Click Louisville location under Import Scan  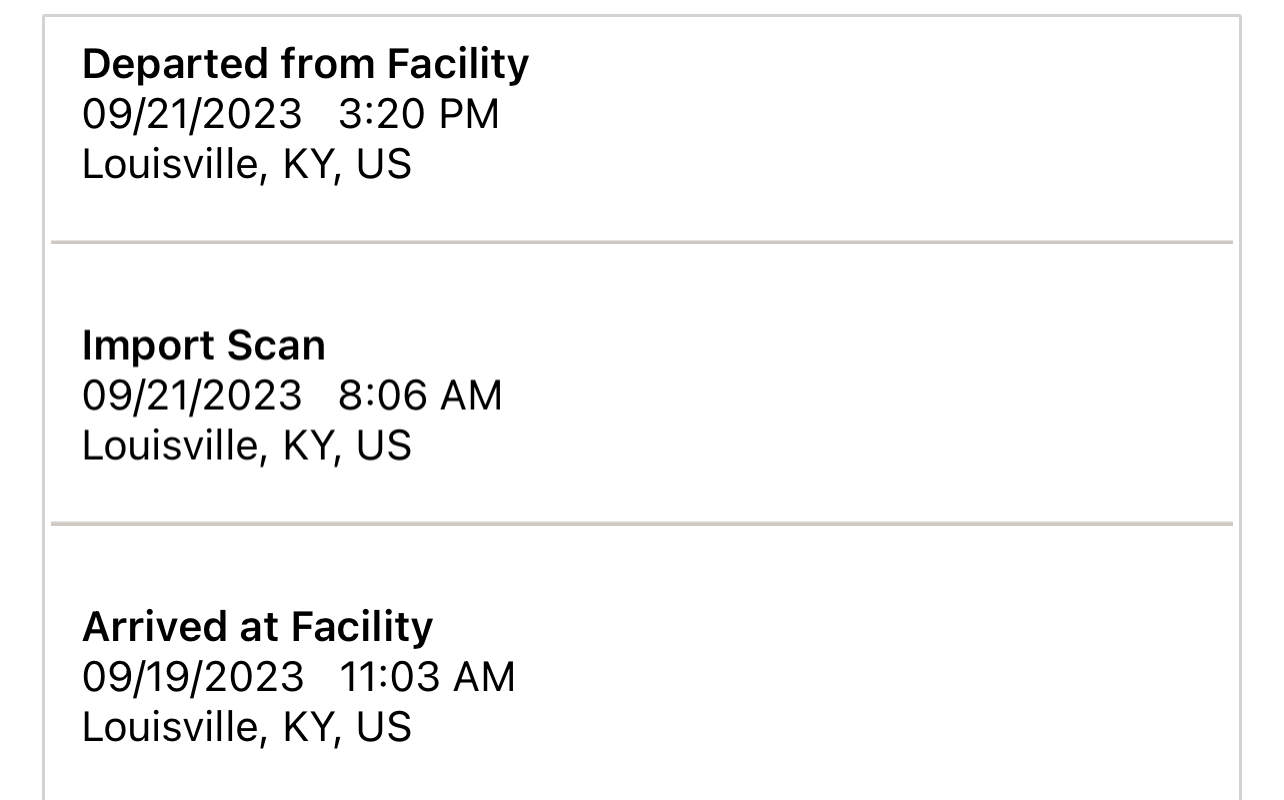(246, 446)
